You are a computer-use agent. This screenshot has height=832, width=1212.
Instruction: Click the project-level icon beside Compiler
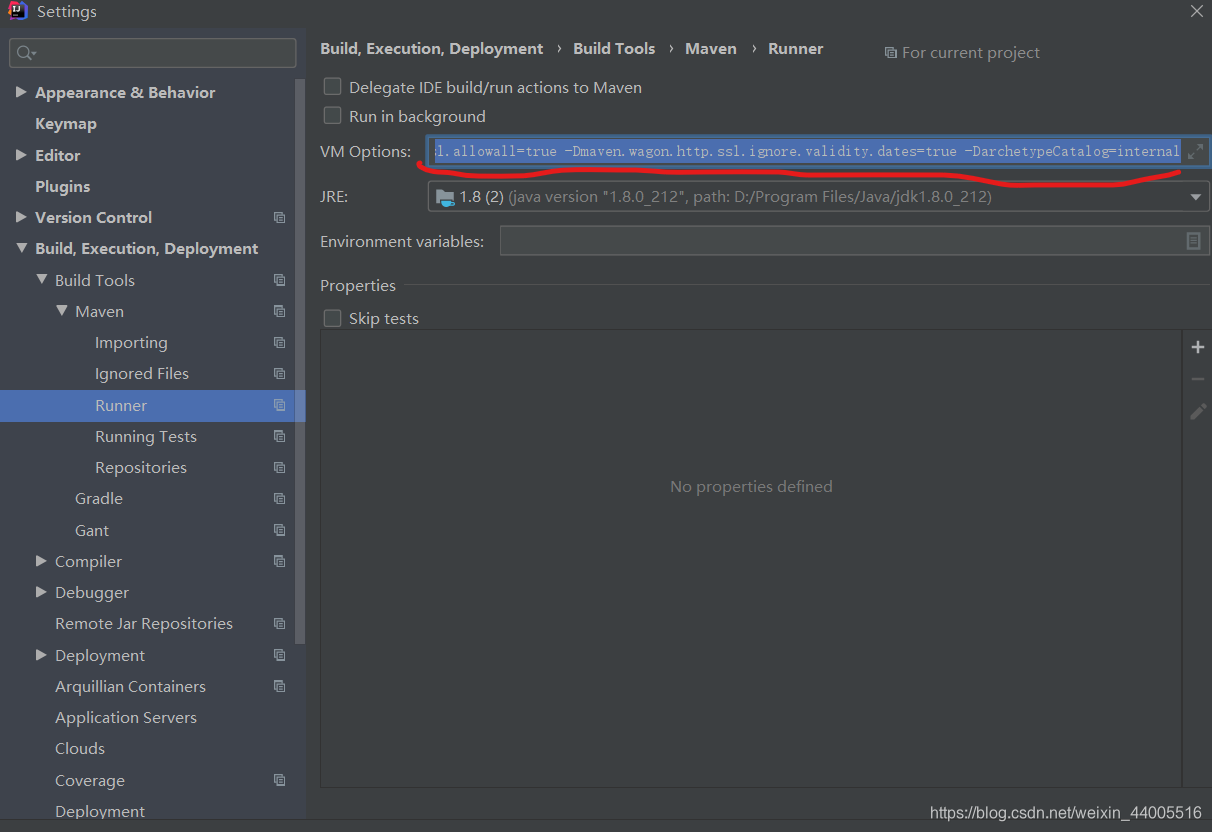[279, 561]
